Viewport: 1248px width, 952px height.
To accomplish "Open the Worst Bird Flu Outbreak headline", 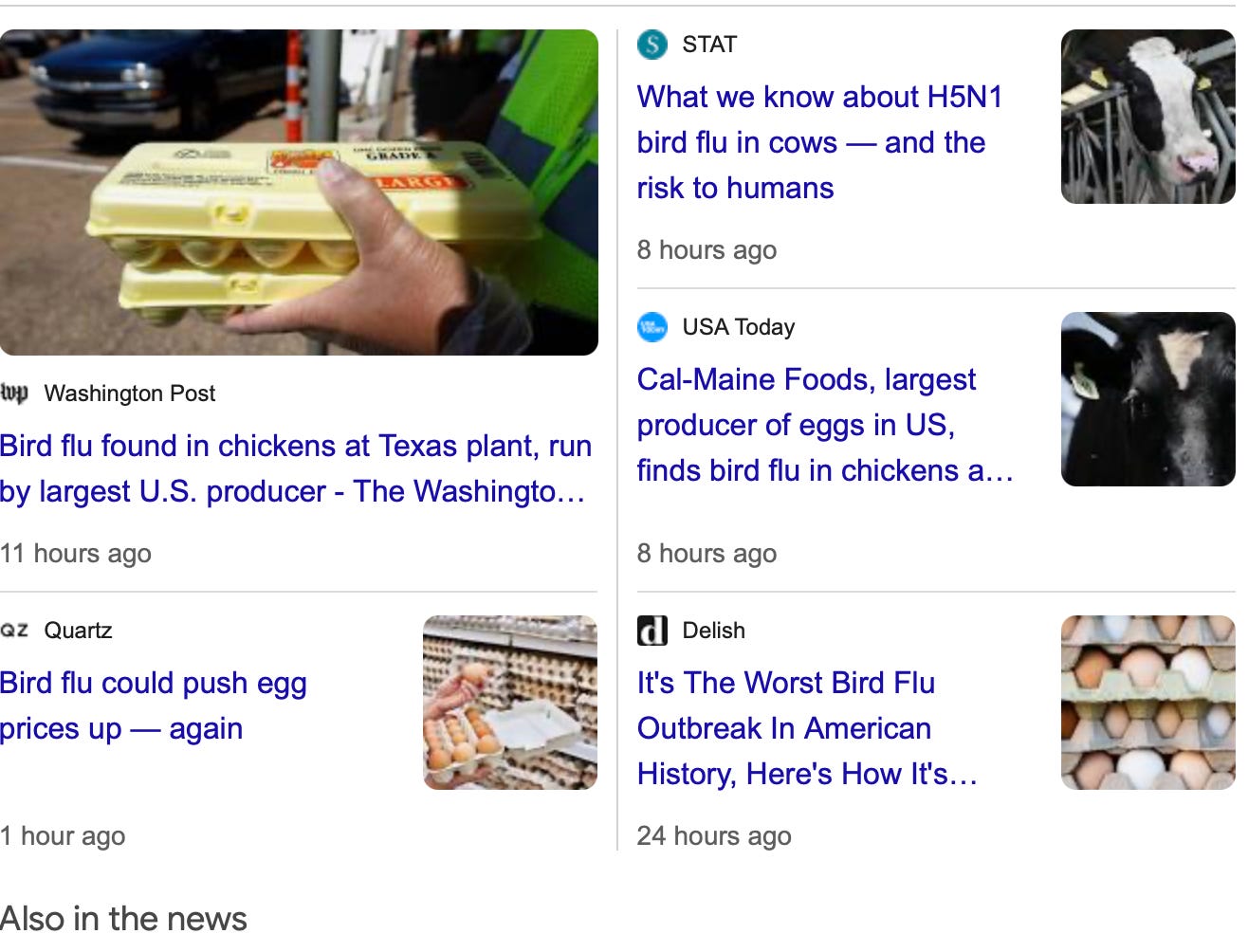I will (x=806, y=728).
